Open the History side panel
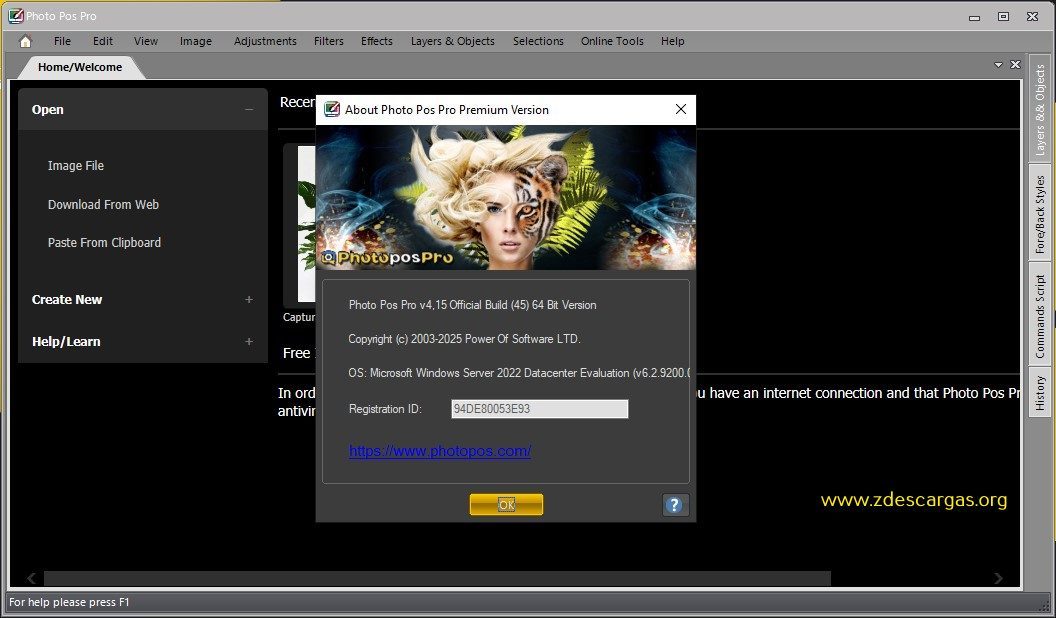Image resolution: width=1056 pixels, height=618 pixels. point(1040,393)
